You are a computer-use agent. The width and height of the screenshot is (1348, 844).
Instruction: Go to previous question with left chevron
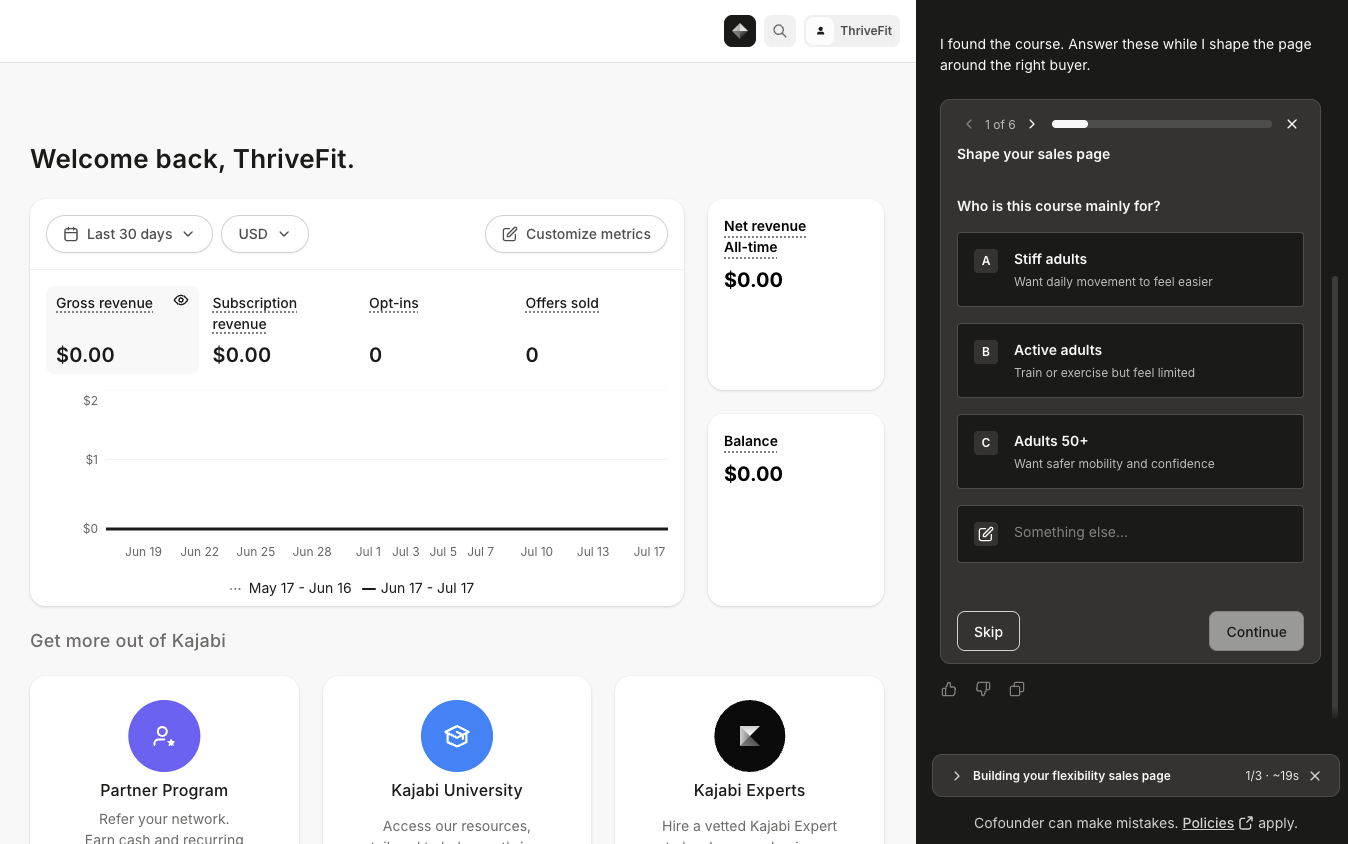click(969, 124)
